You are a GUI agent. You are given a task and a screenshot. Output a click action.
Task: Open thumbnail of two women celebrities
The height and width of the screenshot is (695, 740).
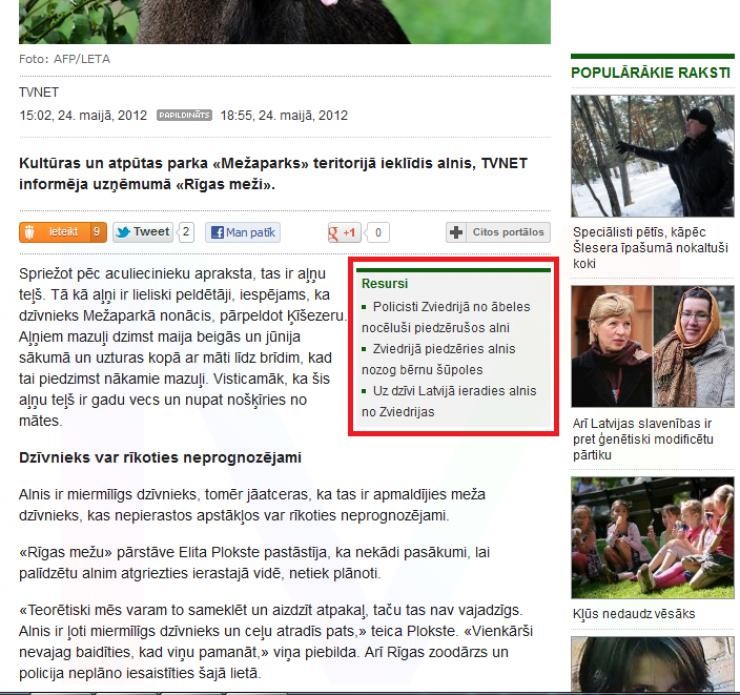pos(650,346)
